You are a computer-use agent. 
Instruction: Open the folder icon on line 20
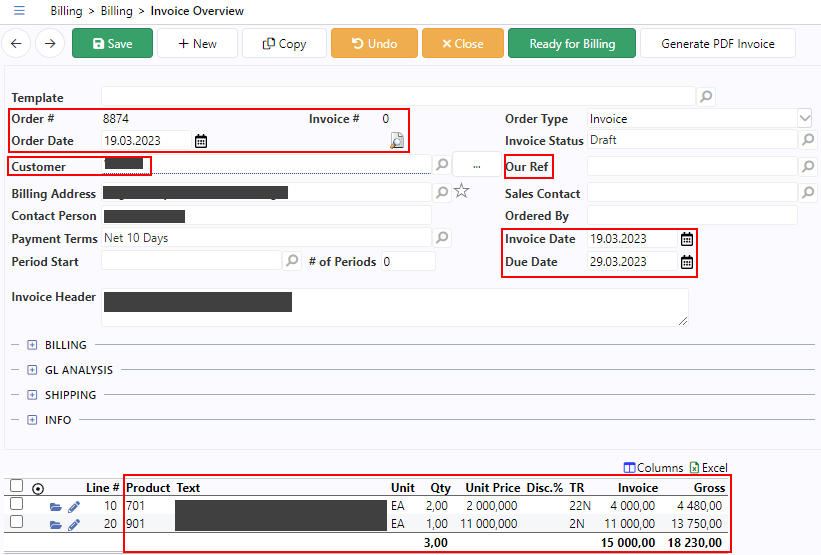click(x=56, y=524)
